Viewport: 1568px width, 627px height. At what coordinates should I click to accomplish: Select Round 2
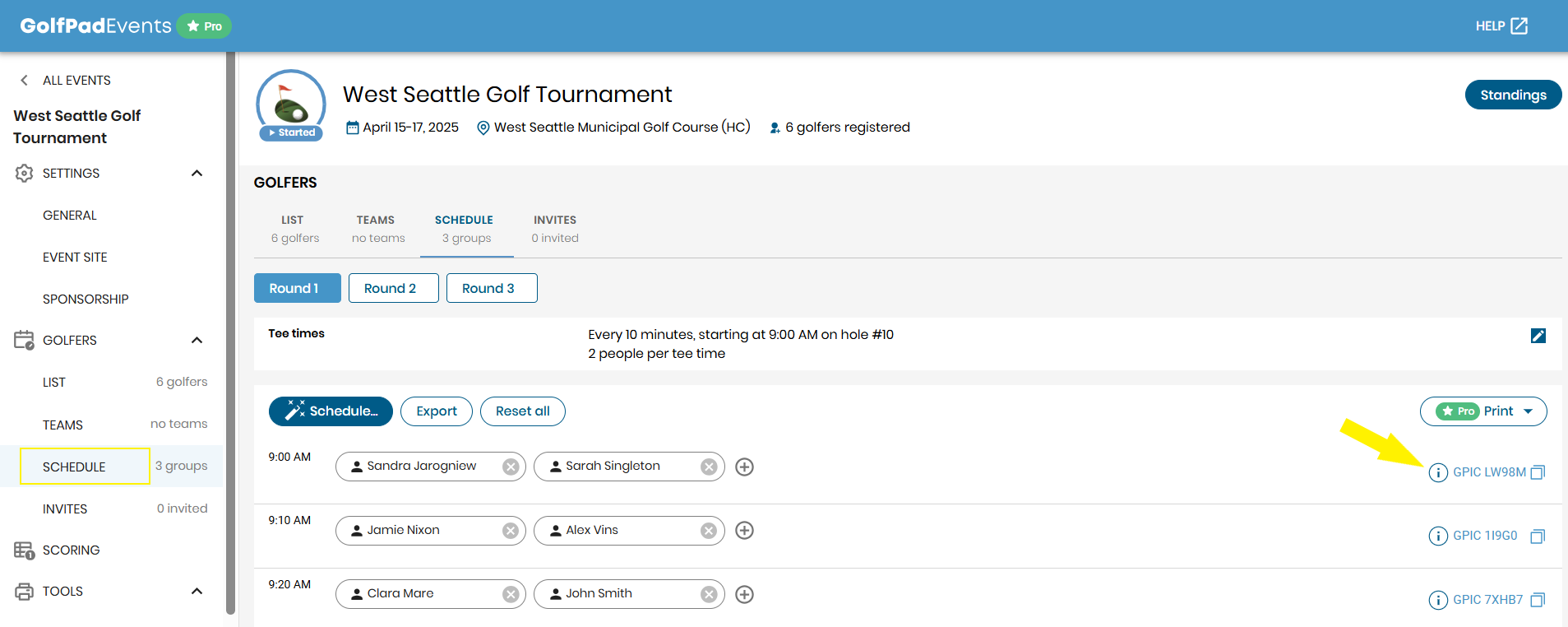click(393, 288)
